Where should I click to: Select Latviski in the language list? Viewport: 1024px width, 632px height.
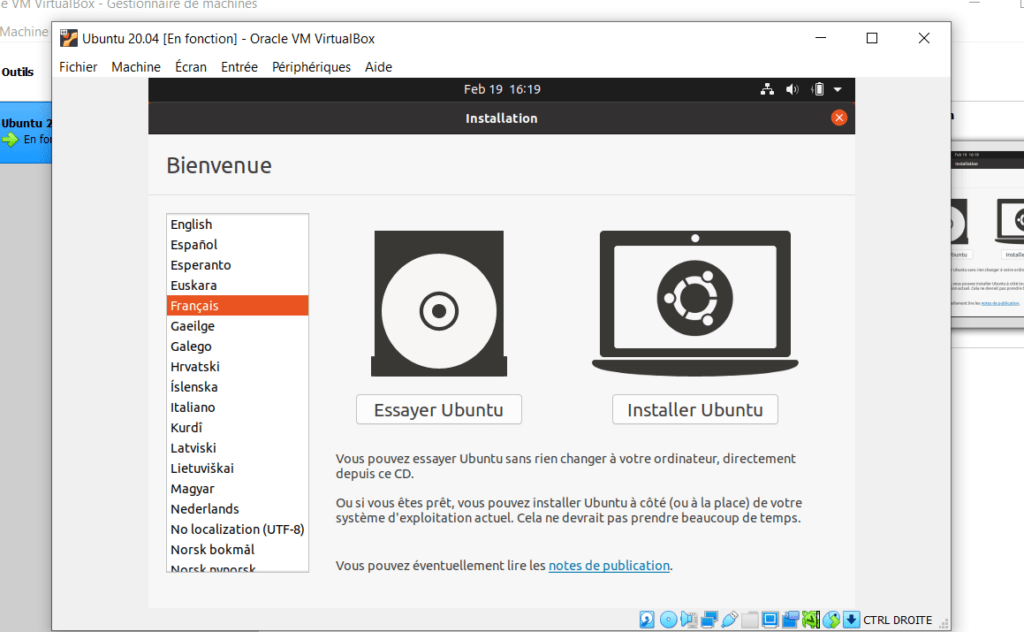pyautogui.click(x=238, y=447)
